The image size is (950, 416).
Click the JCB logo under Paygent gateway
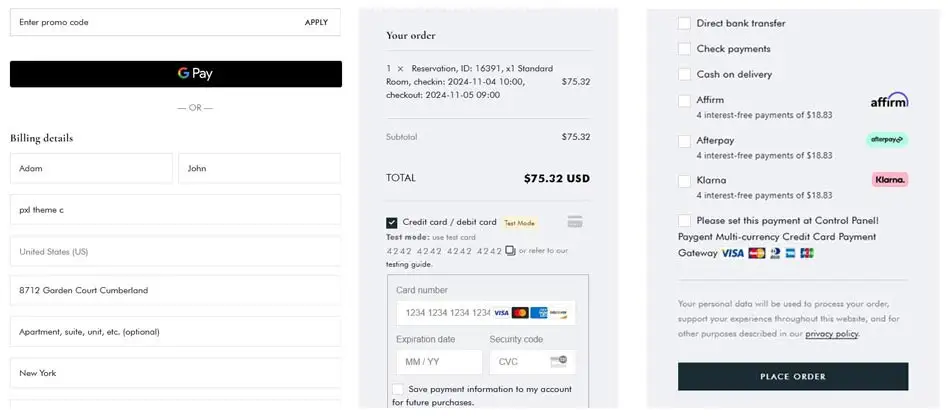(x=807, y=253)
